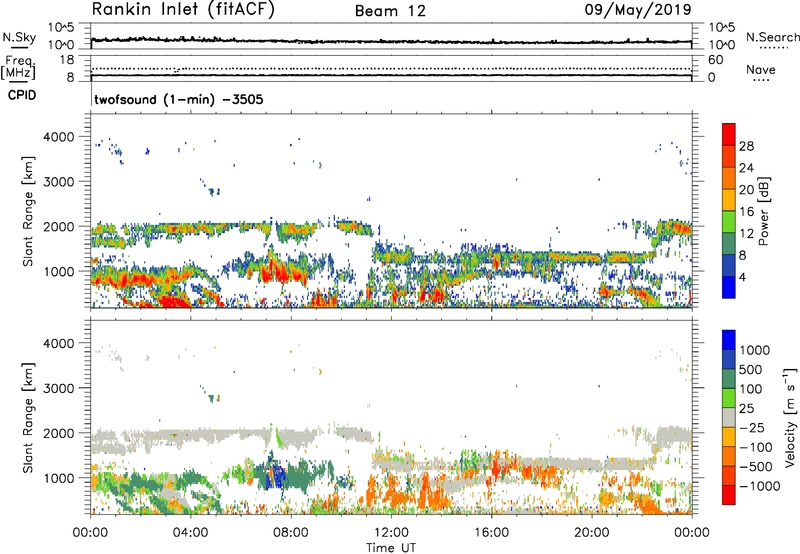Click the '-25' tick on the Velocity colorbar
The image size is (800, 554).
pos(752,428)
